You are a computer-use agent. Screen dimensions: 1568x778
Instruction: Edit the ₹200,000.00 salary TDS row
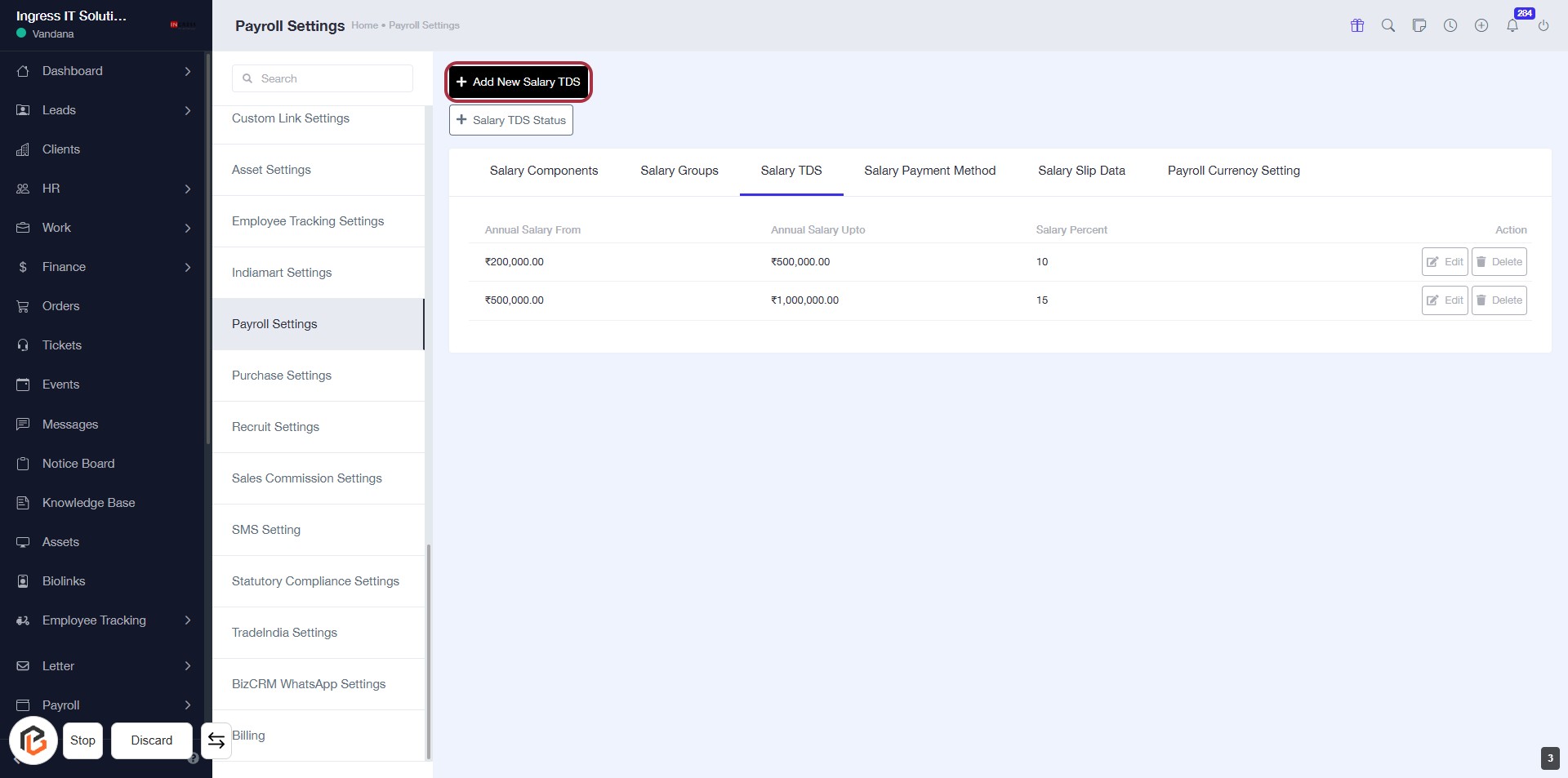tap(1444, 262)
